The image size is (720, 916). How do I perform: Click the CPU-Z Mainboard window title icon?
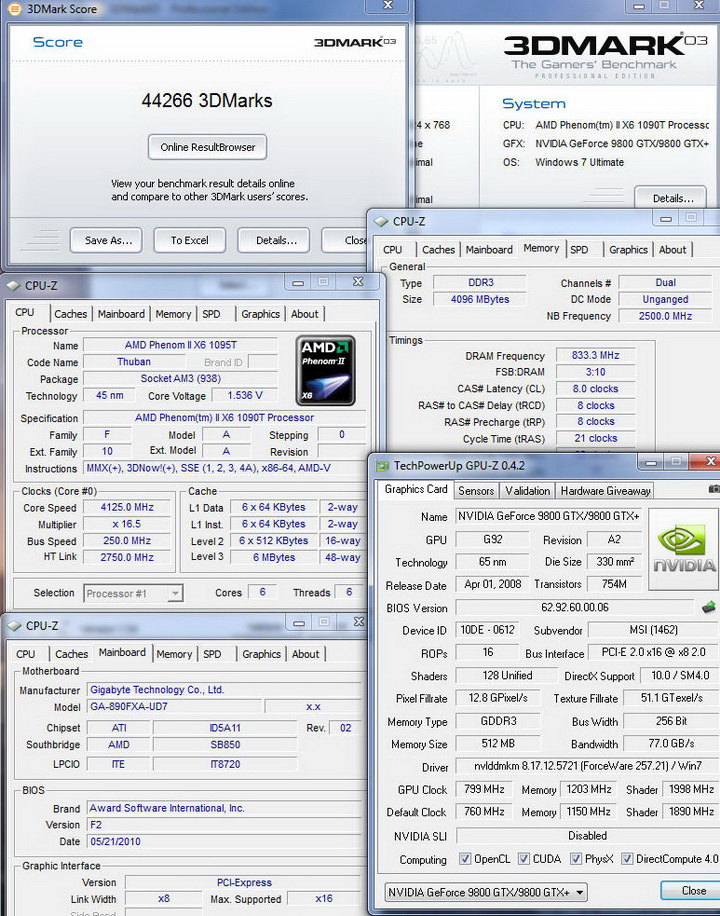pos(14,626)
